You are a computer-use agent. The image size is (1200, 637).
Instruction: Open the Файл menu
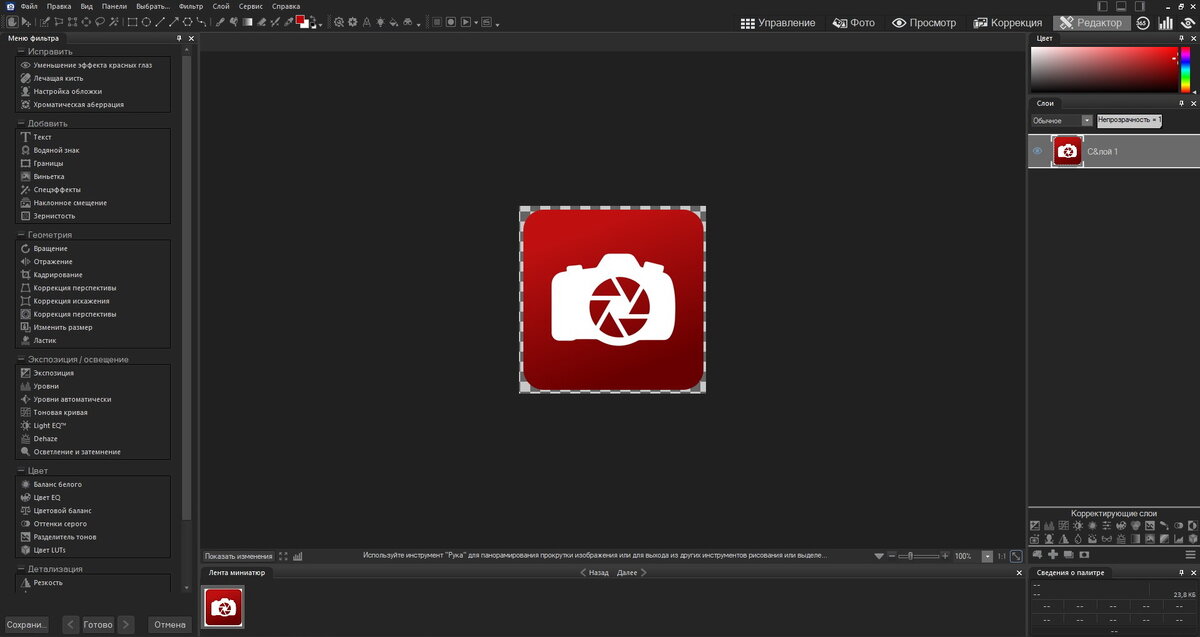29,6
